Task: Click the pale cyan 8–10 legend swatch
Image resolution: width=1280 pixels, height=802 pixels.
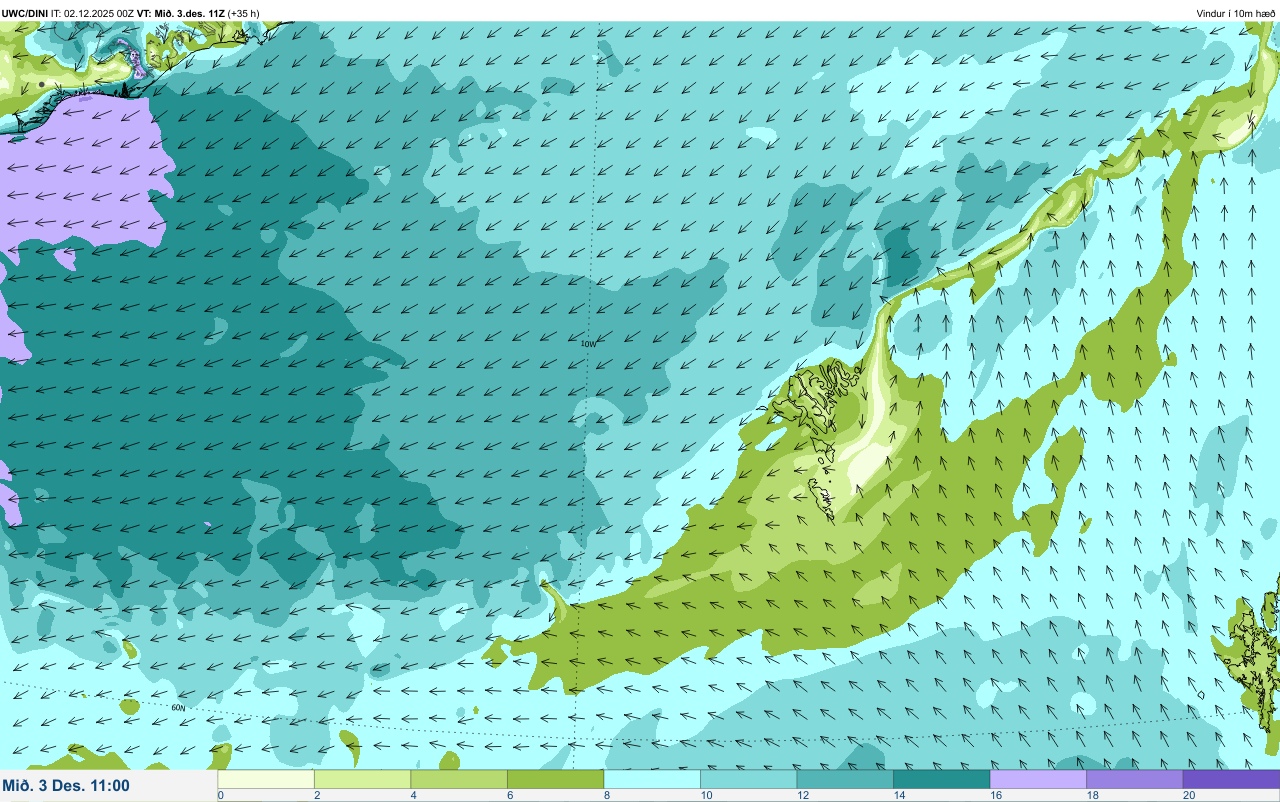Action: (x=652, y=779)
